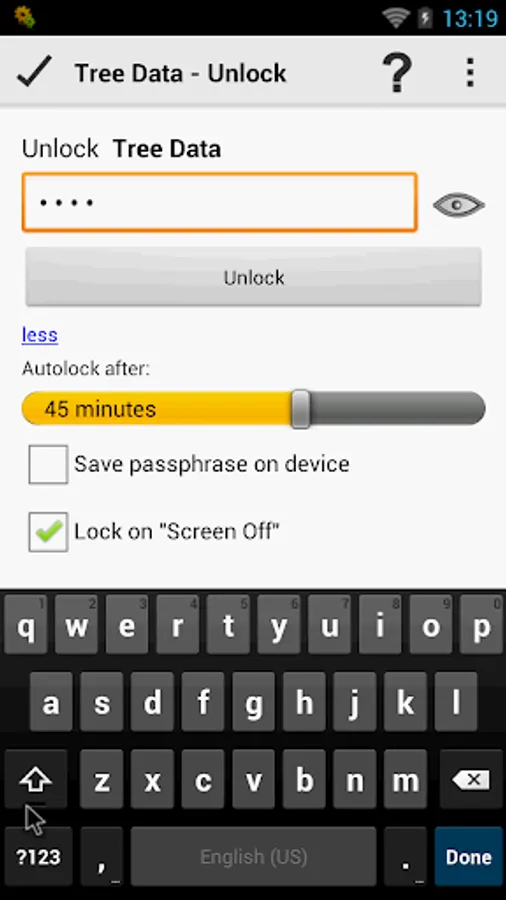Tap the notification gear icon in status bar
The width and height of the screenshot is (506, 900).
pyautogui.click(x=25, y=17)
